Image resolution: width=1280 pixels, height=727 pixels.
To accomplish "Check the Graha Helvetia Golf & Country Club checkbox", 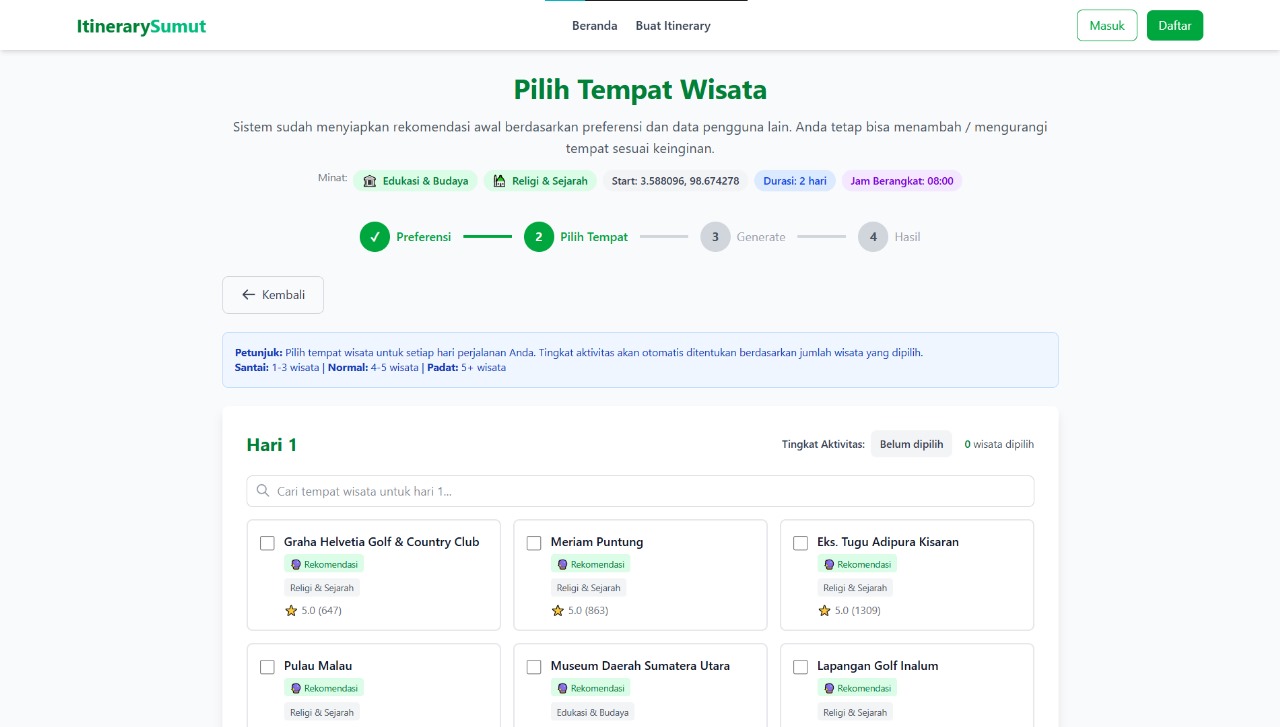I will [267, 543].
